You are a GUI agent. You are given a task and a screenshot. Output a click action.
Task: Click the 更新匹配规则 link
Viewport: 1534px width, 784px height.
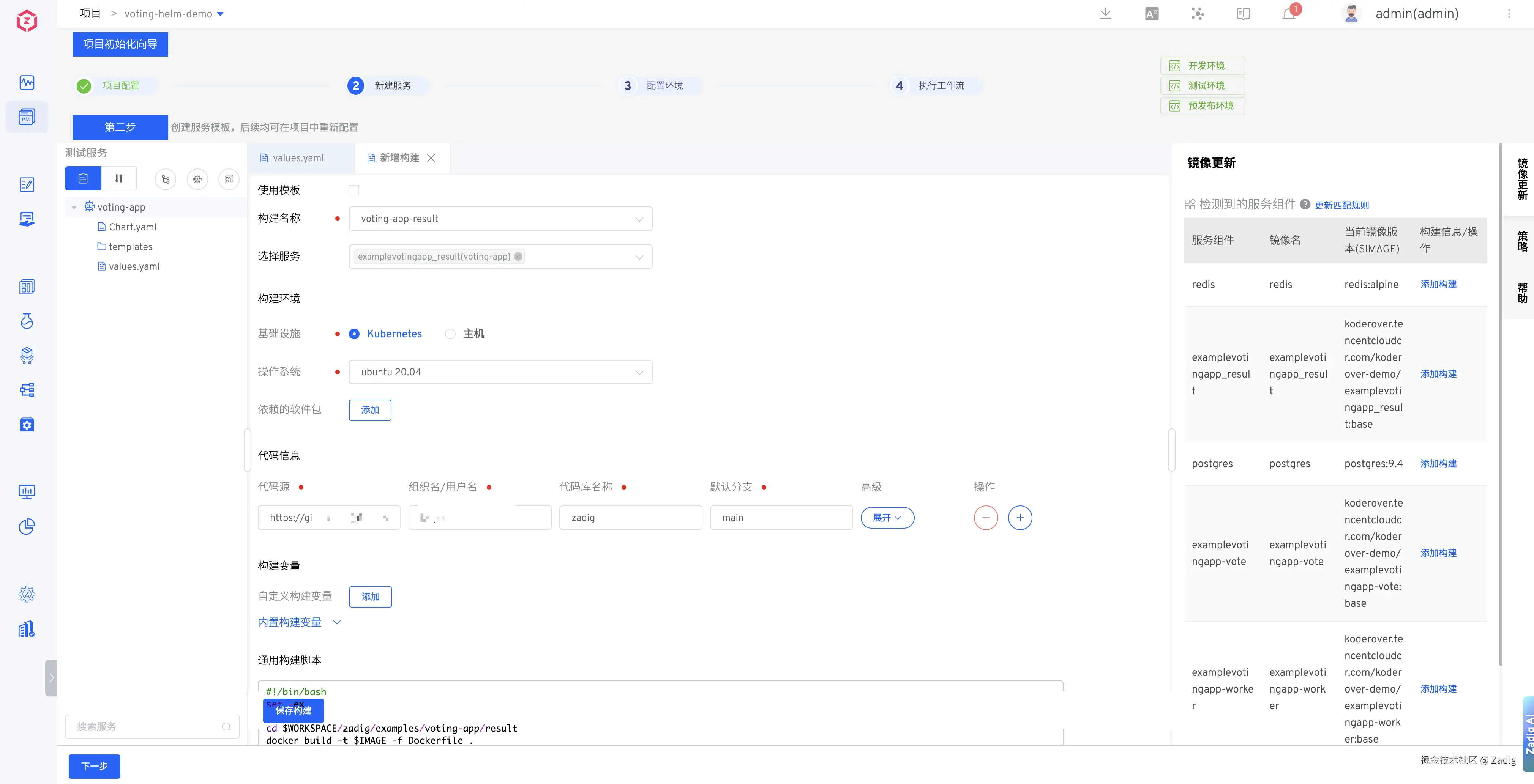[1341, 205]
